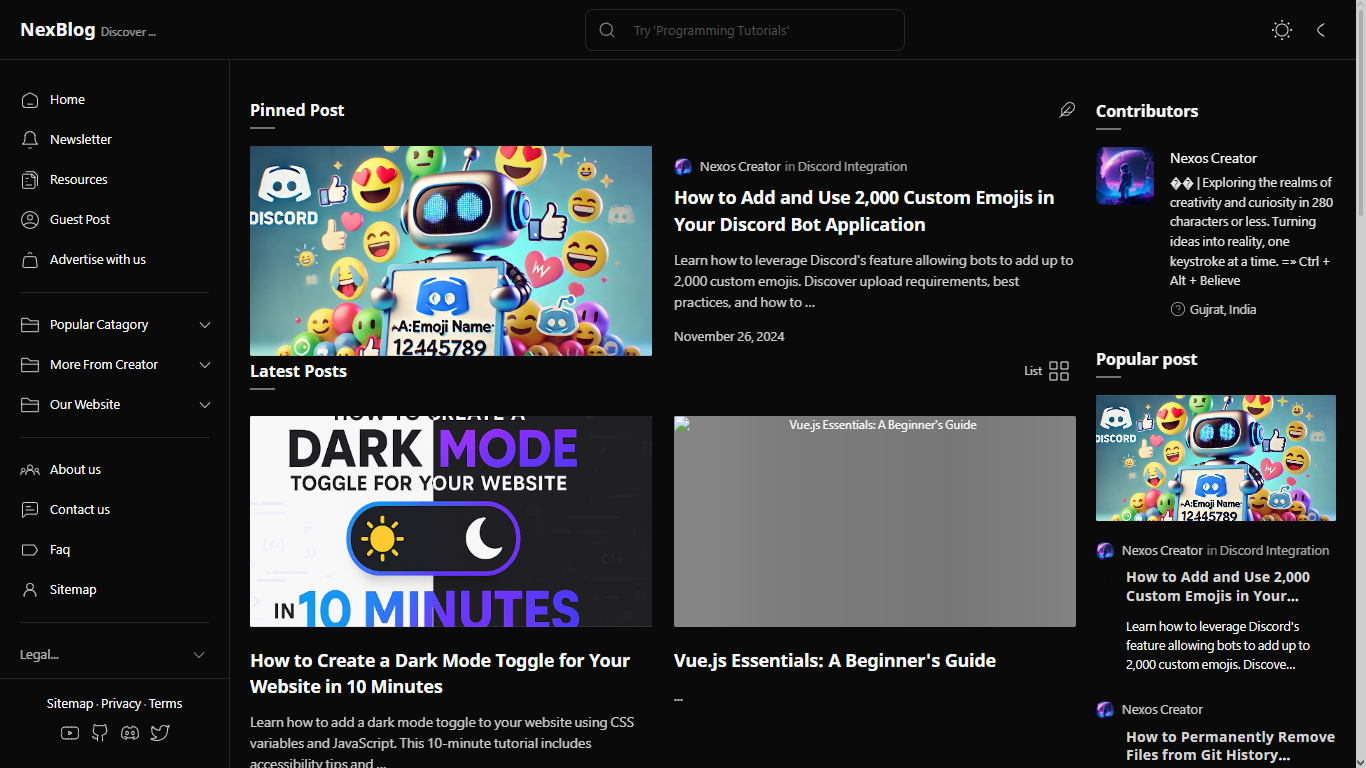Open the YouTube channel icon in footer
Viewport: 1366px width, 768px height.
pyautogui.click(x=69, y=733)
